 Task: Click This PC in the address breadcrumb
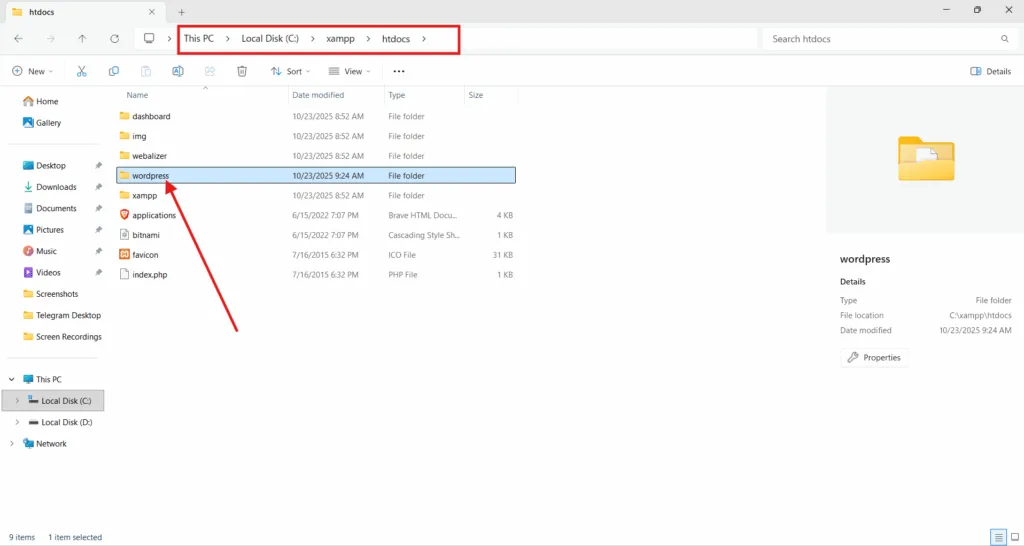199,39
